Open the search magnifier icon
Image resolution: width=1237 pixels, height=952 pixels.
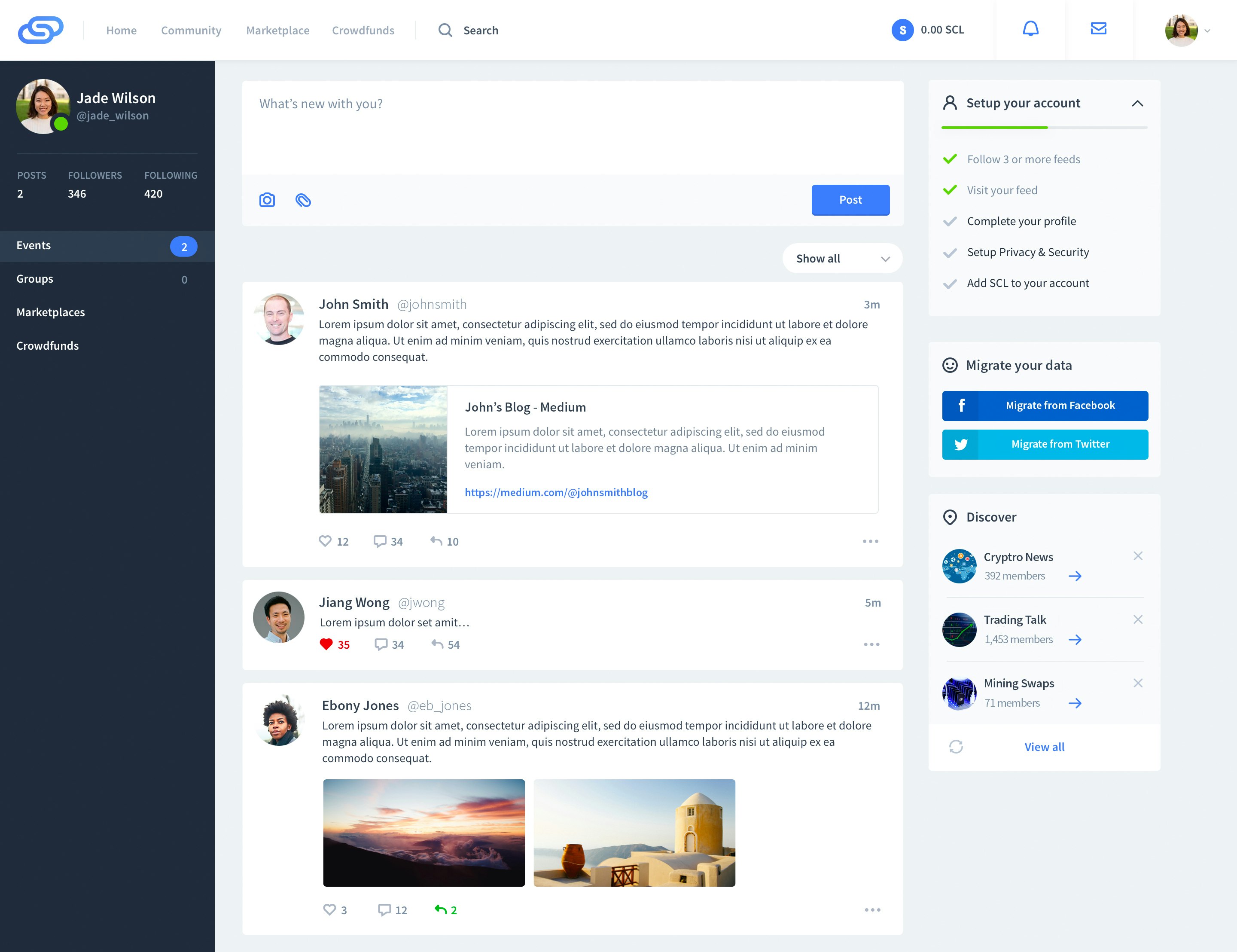(445, 30)
